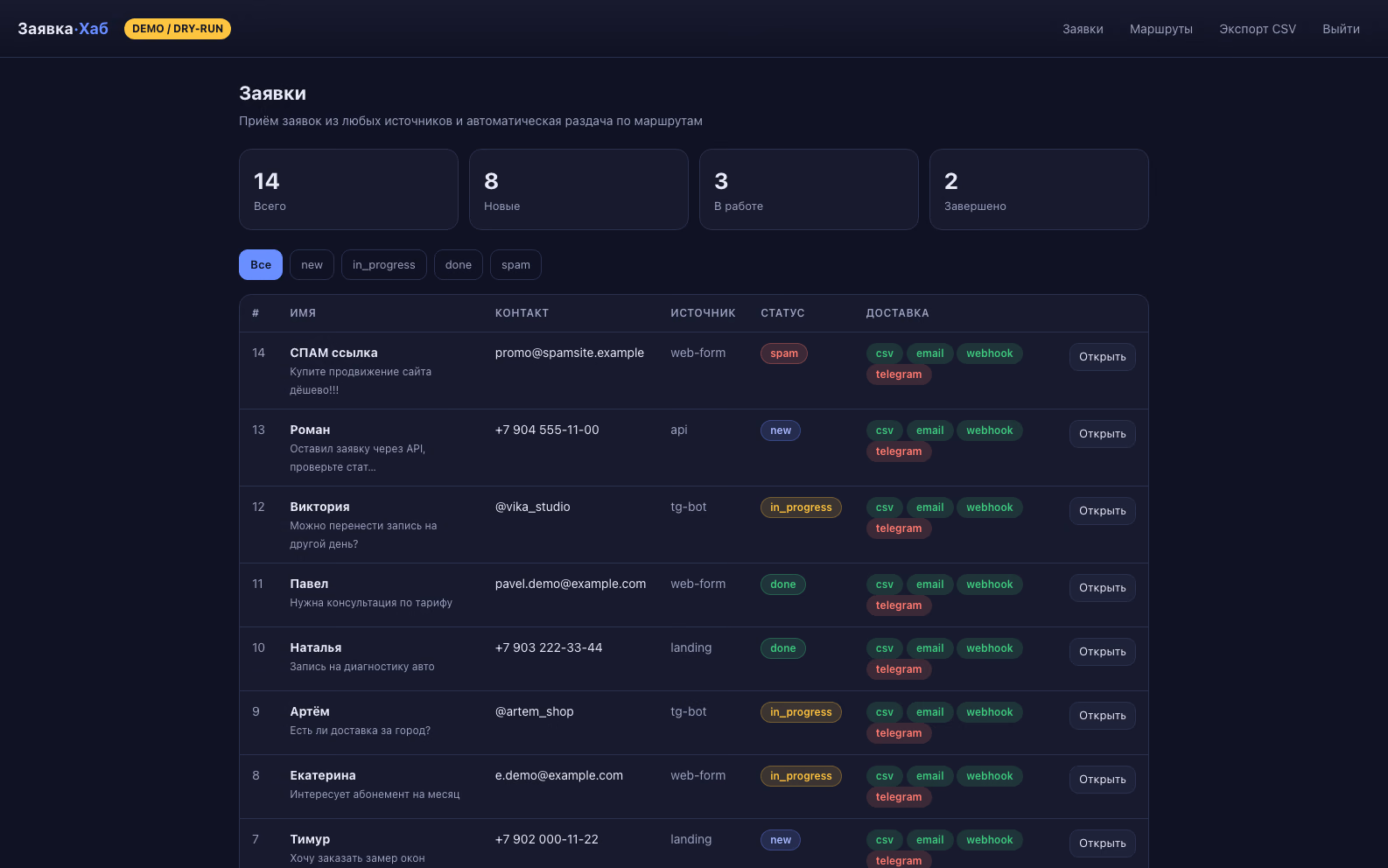Click csv delivery tag in Артём's row
The image size is (1388, 868).
point(885,712)
